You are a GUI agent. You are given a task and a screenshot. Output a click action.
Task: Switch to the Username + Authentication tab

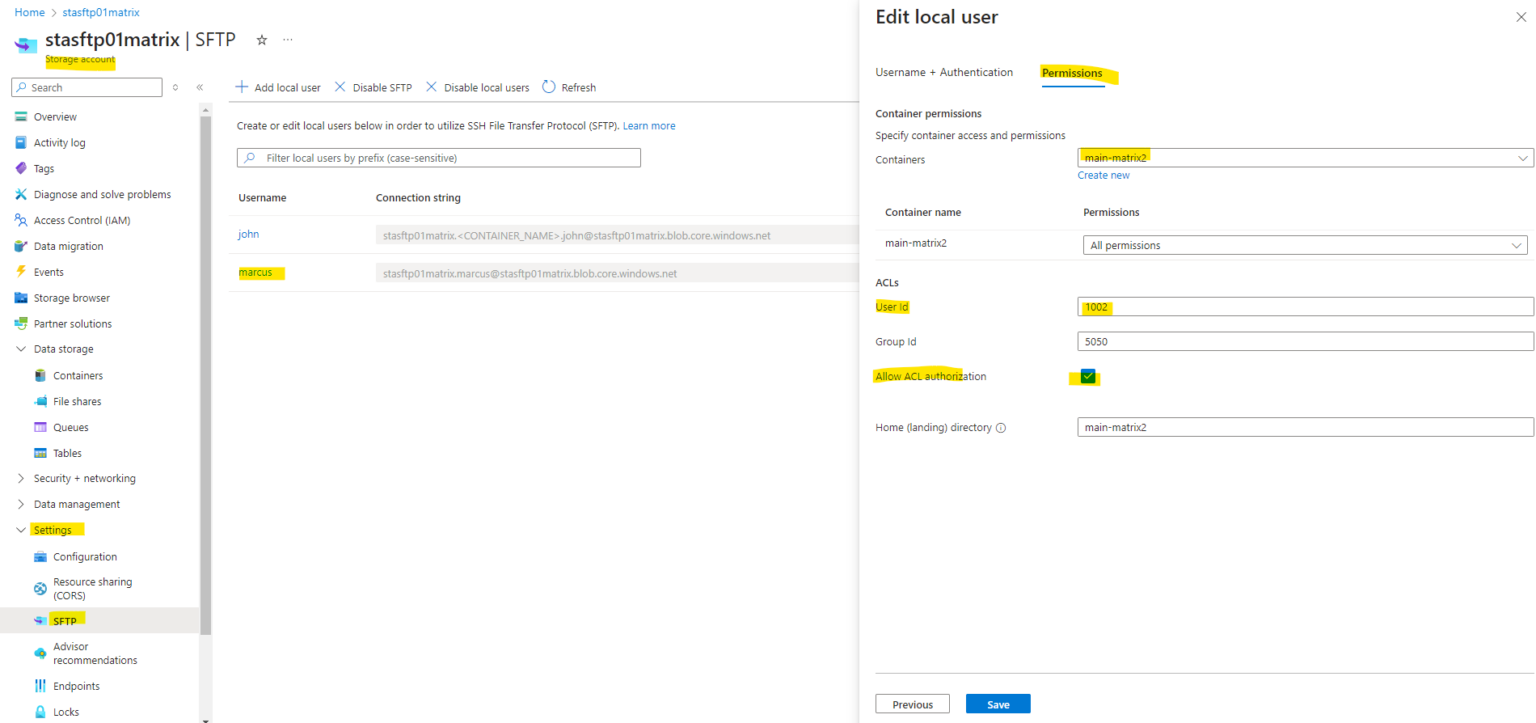pos(944,72)
